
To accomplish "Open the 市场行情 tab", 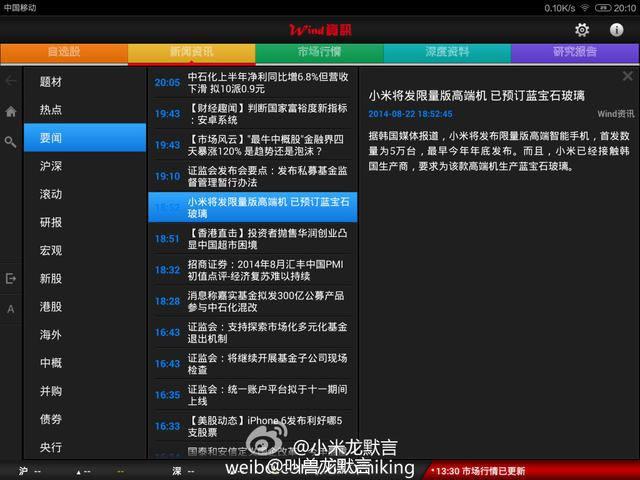I will click(x=320, y=53).
